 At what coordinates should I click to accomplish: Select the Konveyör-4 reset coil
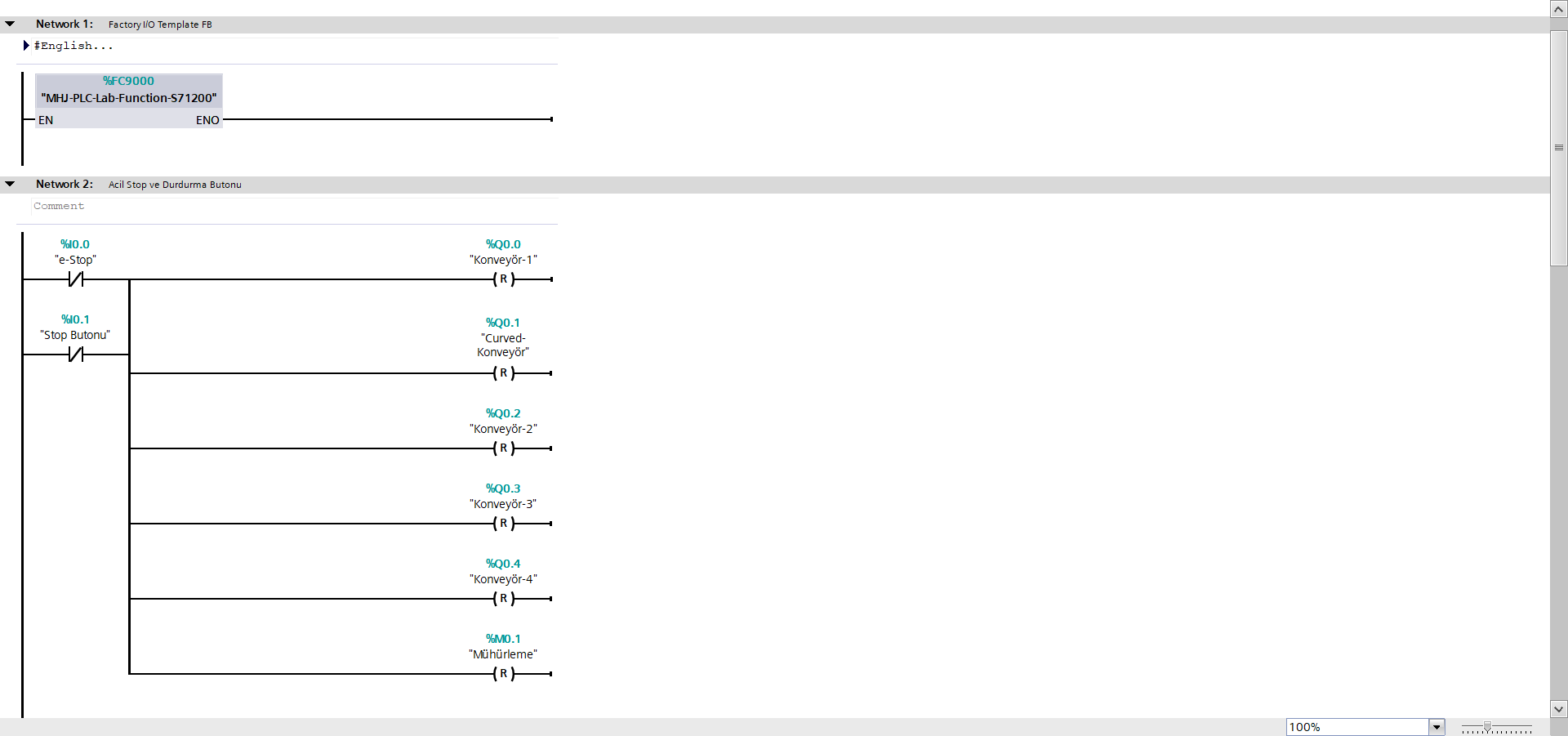pyautogui.click(x=504, y=599)
